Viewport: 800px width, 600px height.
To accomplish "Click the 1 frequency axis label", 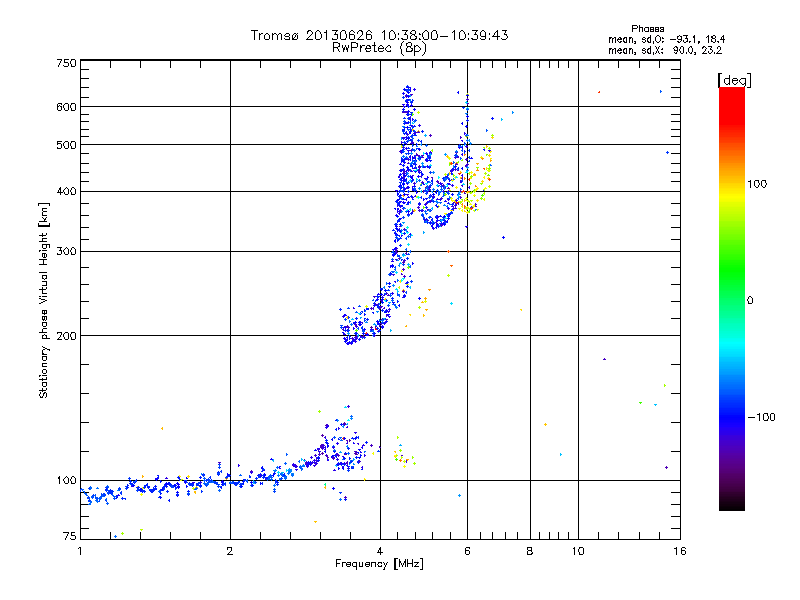I will (80, 551).
